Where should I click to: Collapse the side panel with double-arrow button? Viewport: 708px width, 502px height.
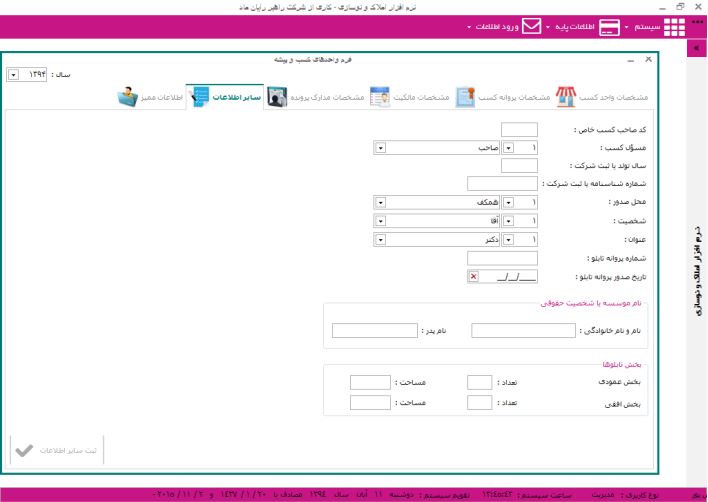(x=696, y=48)
